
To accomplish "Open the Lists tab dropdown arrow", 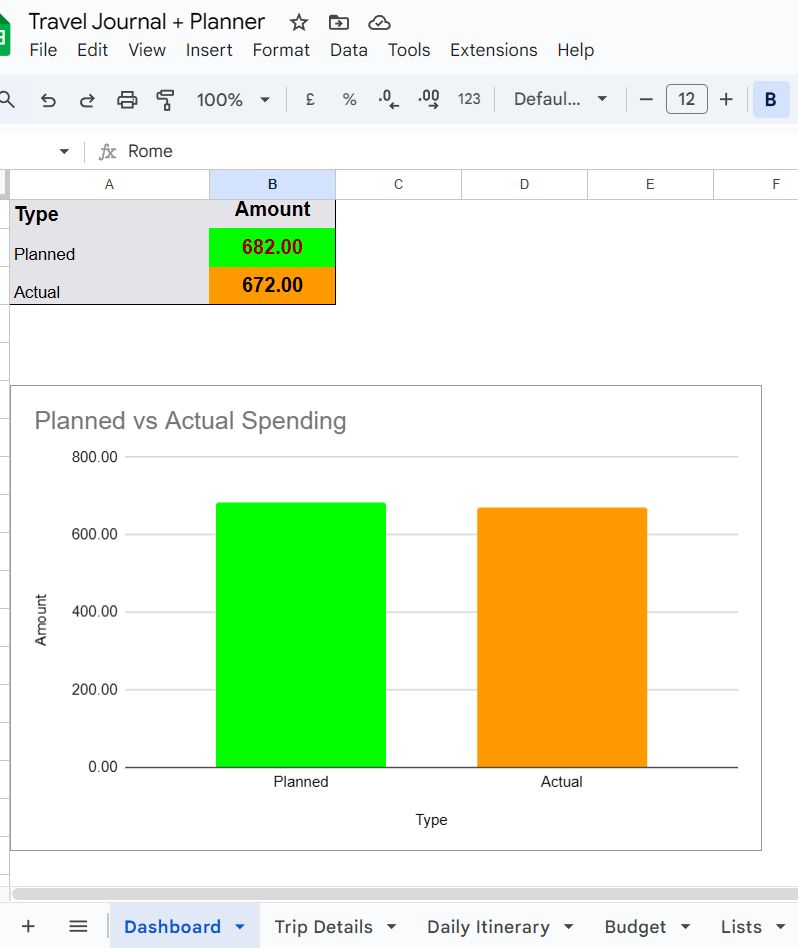I will click(x=780, y=927).
